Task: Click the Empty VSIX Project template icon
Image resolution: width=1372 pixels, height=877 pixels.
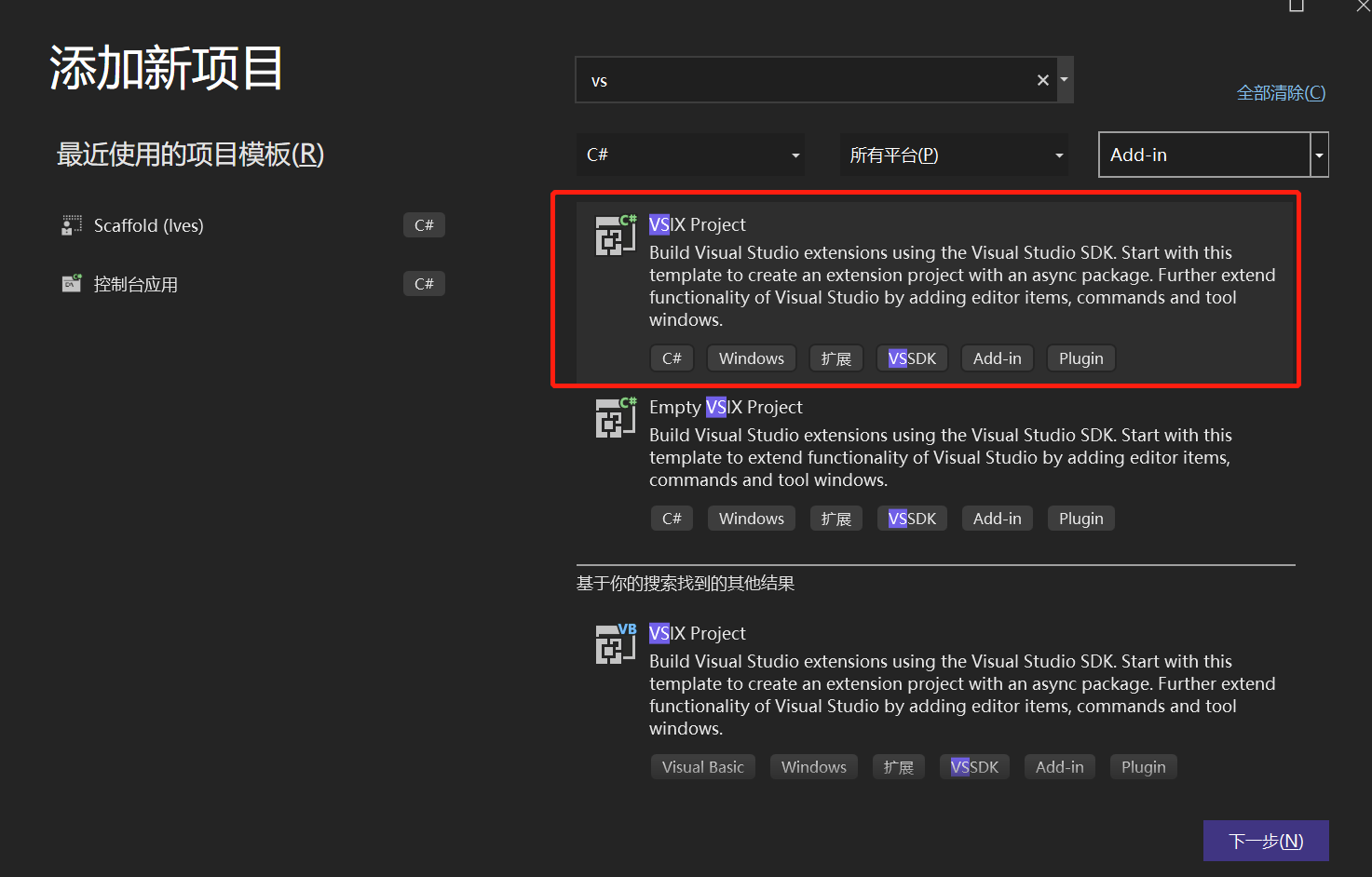Action: (x=616, y=417)
